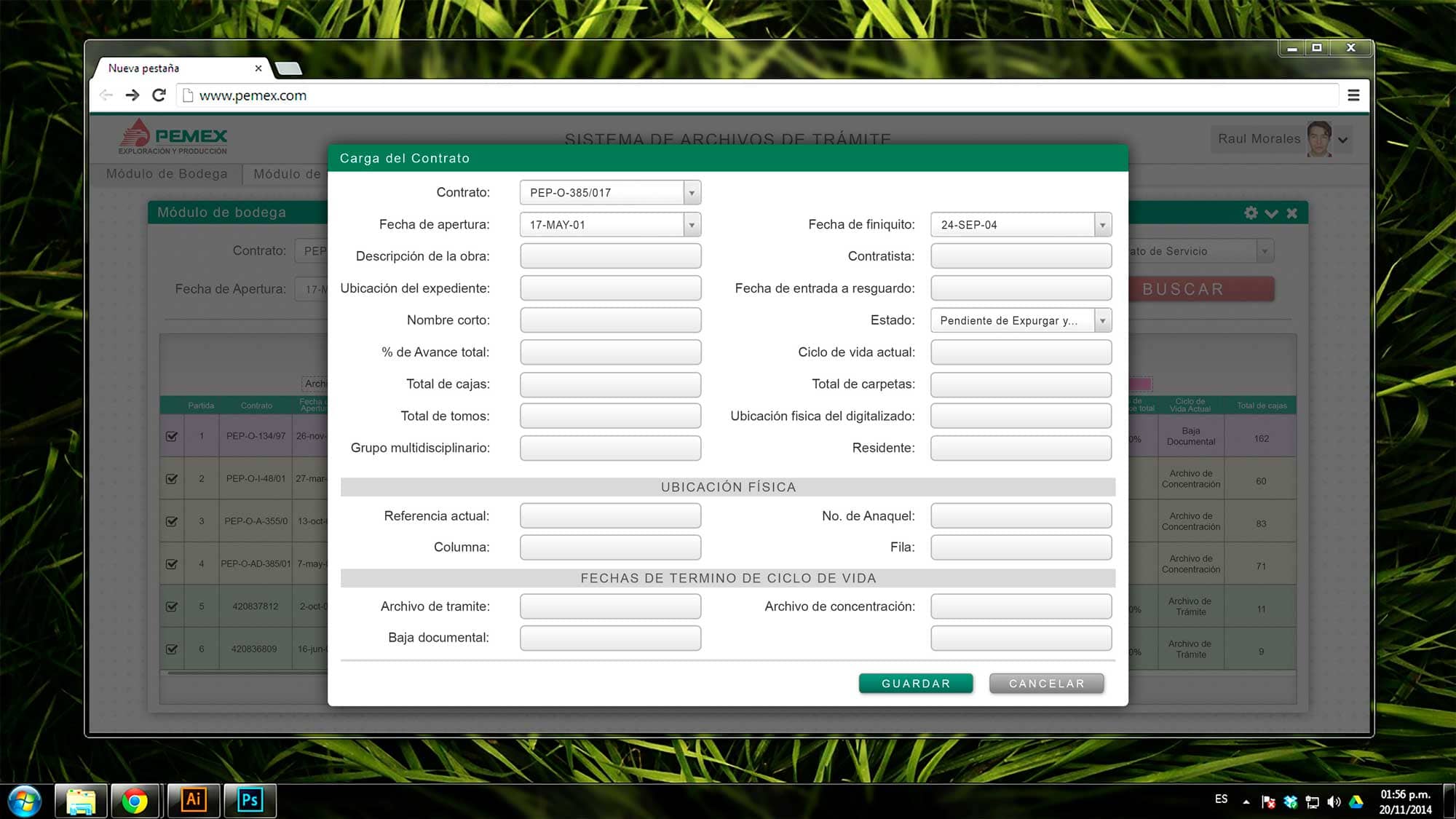
Task: Click the system tray volume icon
Action: 1334,802
